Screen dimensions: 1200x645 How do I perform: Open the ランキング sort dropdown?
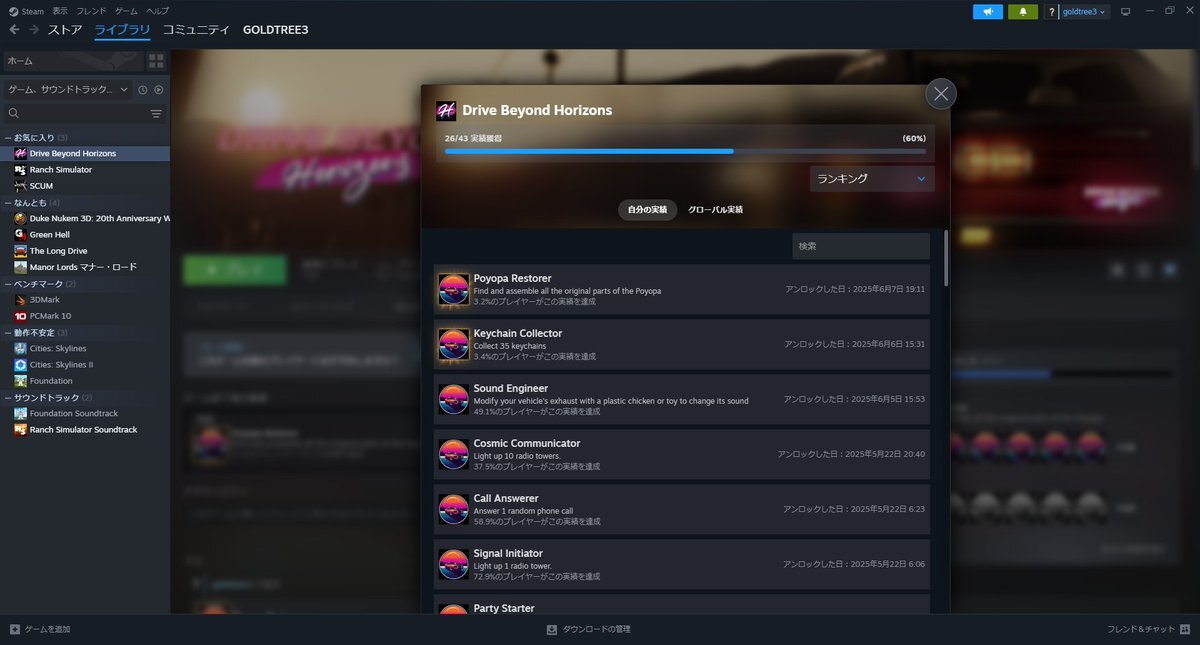click(872, 179)
